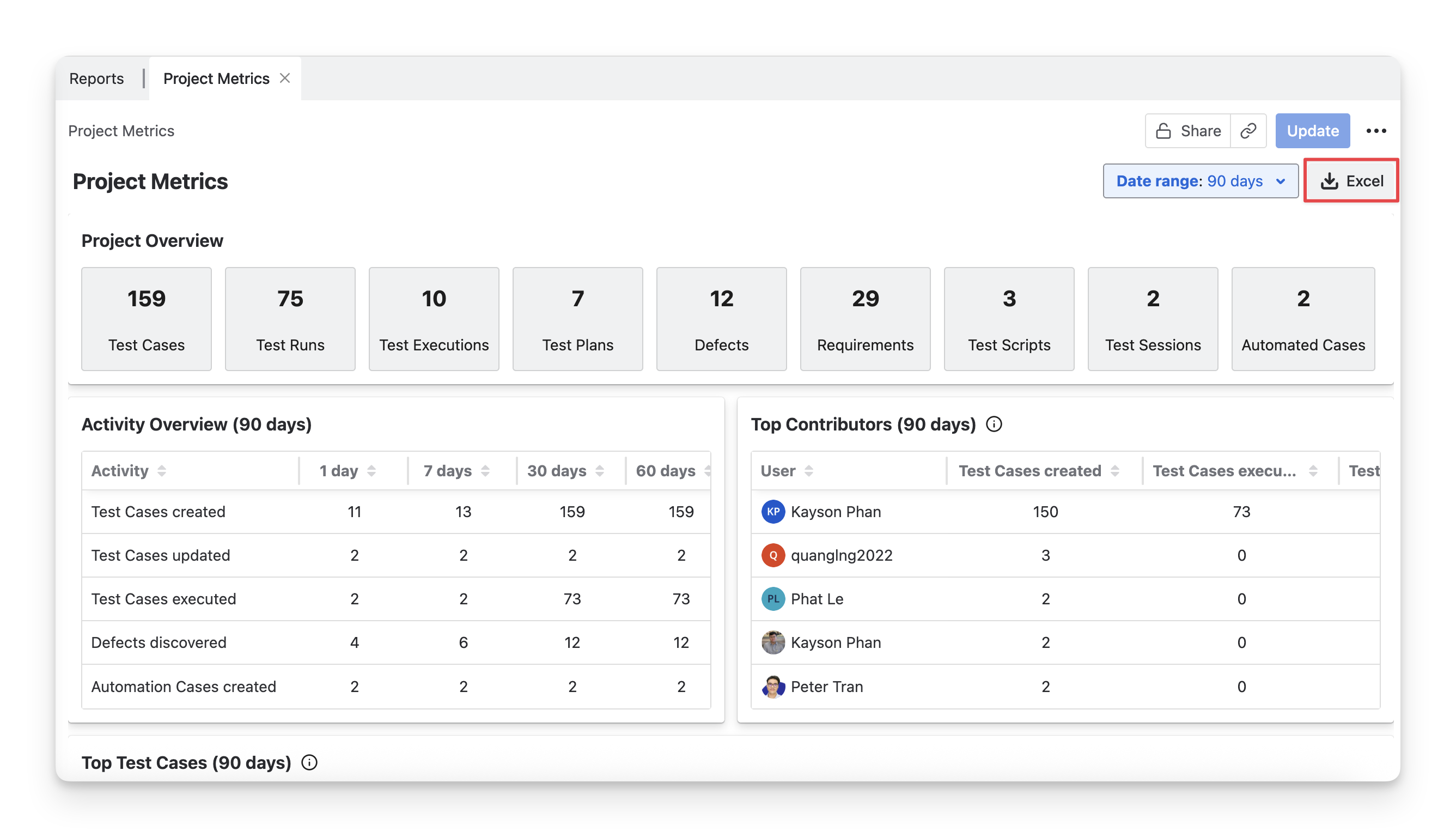Screen dimensions: 1456x837
Task: Select the Project Metrics tab
Action: tap(216, 78)
